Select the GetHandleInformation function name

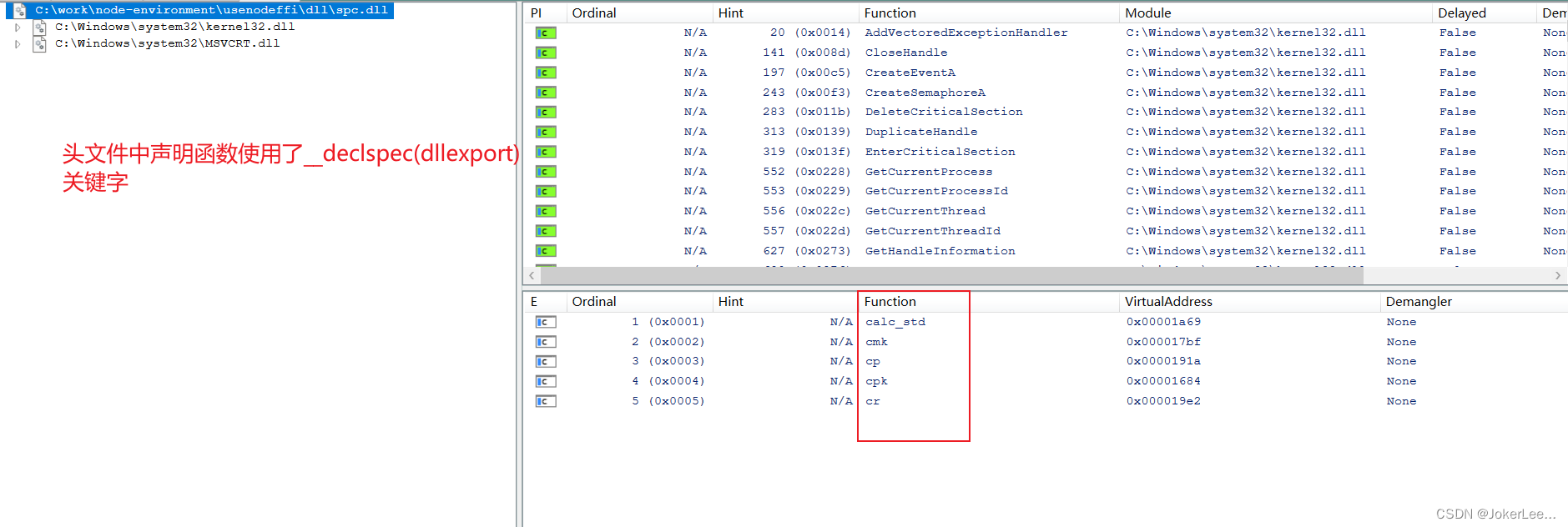point(940,251)
